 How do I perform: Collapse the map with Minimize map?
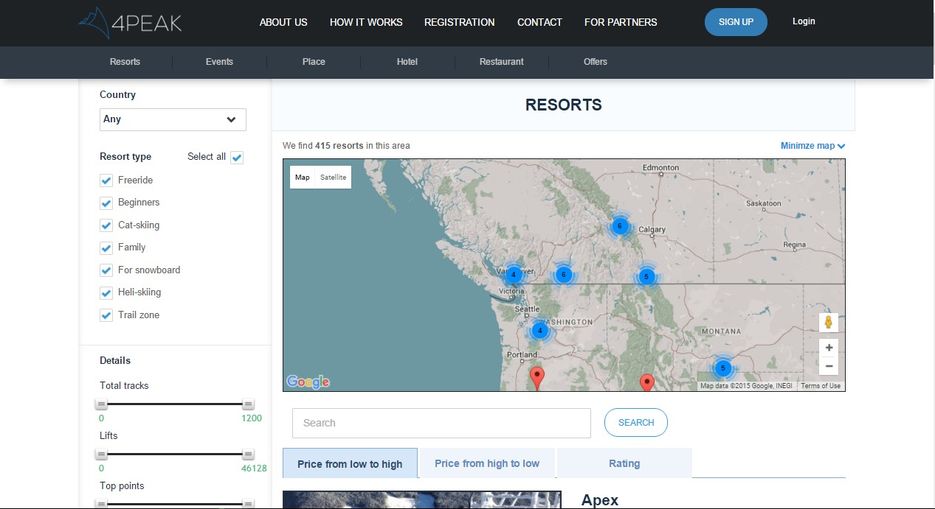pyautogui.click(x=812, y=145)
